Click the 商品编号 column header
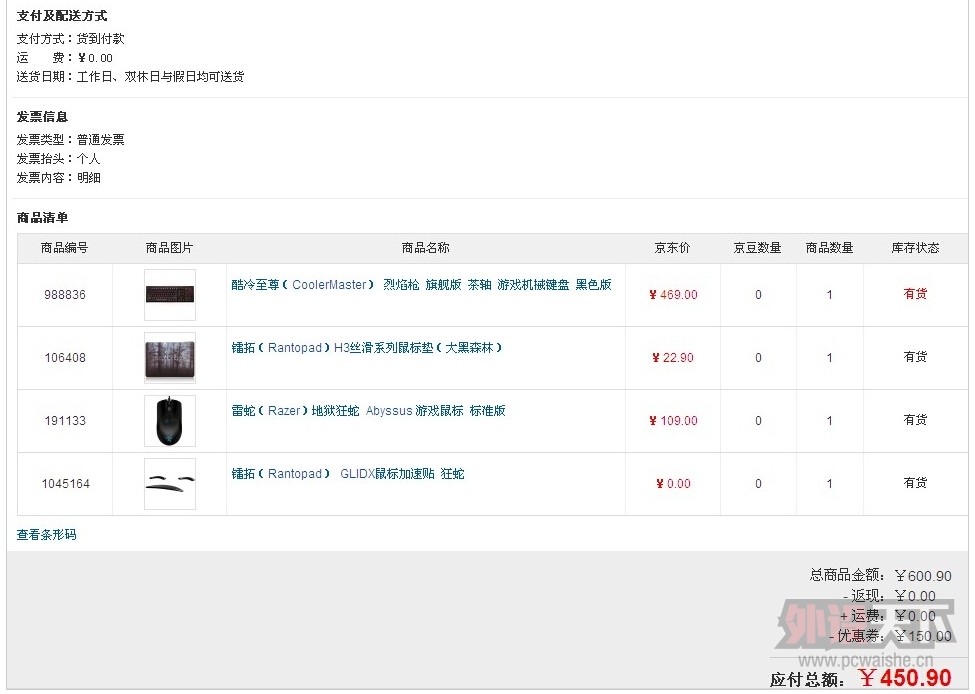Screen dimensions: 975x694 point(65,248)
